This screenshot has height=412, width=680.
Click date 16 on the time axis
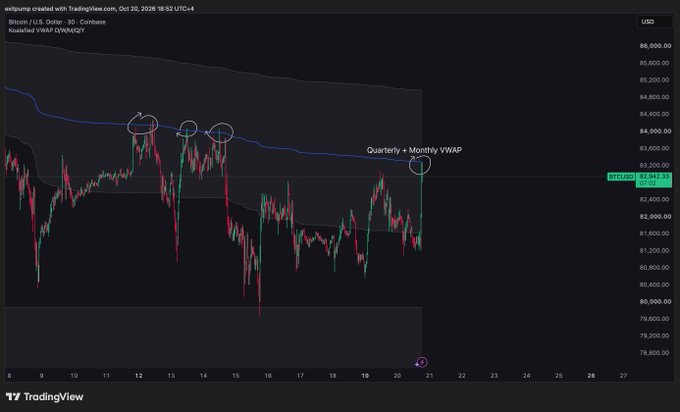pyautogui.click(x=268, y=376)
